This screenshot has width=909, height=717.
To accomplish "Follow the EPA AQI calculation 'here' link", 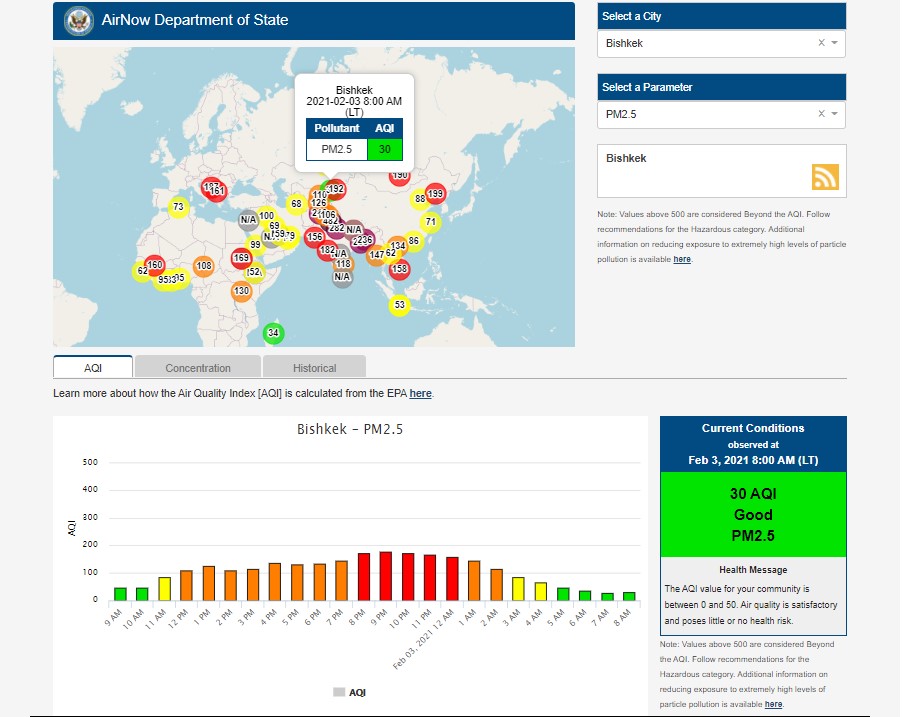I will tap(420, 394).
